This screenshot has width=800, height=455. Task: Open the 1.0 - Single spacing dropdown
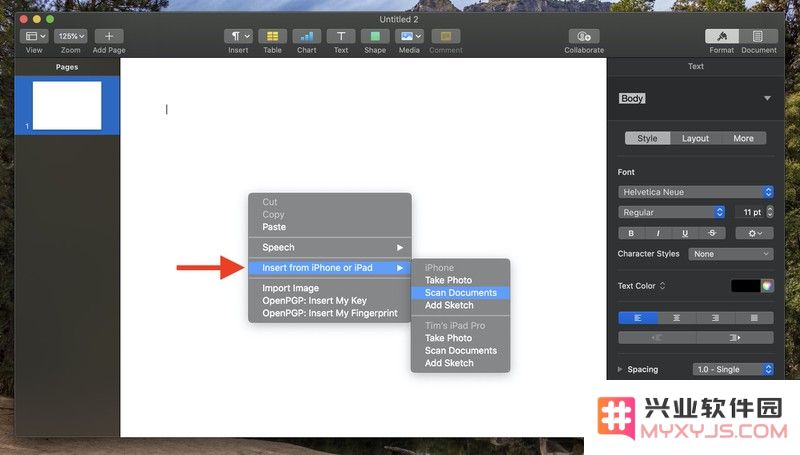coord(733,369)
